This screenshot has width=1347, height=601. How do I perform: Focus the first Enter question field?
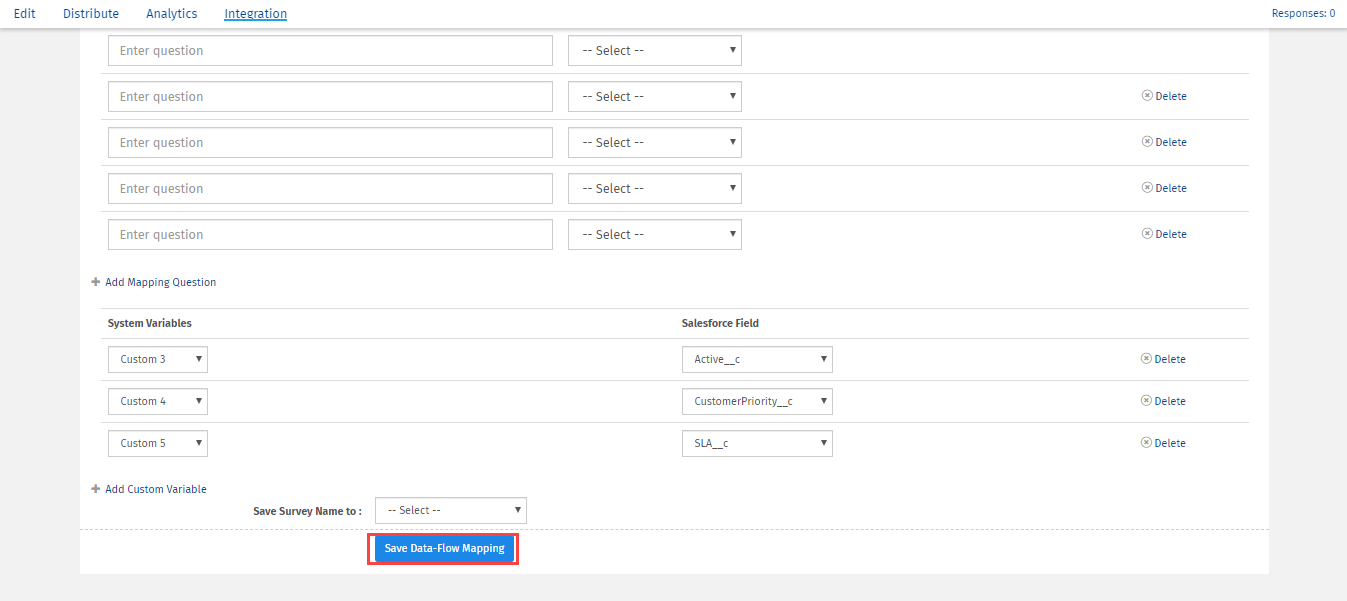click(x=330, y=51)
